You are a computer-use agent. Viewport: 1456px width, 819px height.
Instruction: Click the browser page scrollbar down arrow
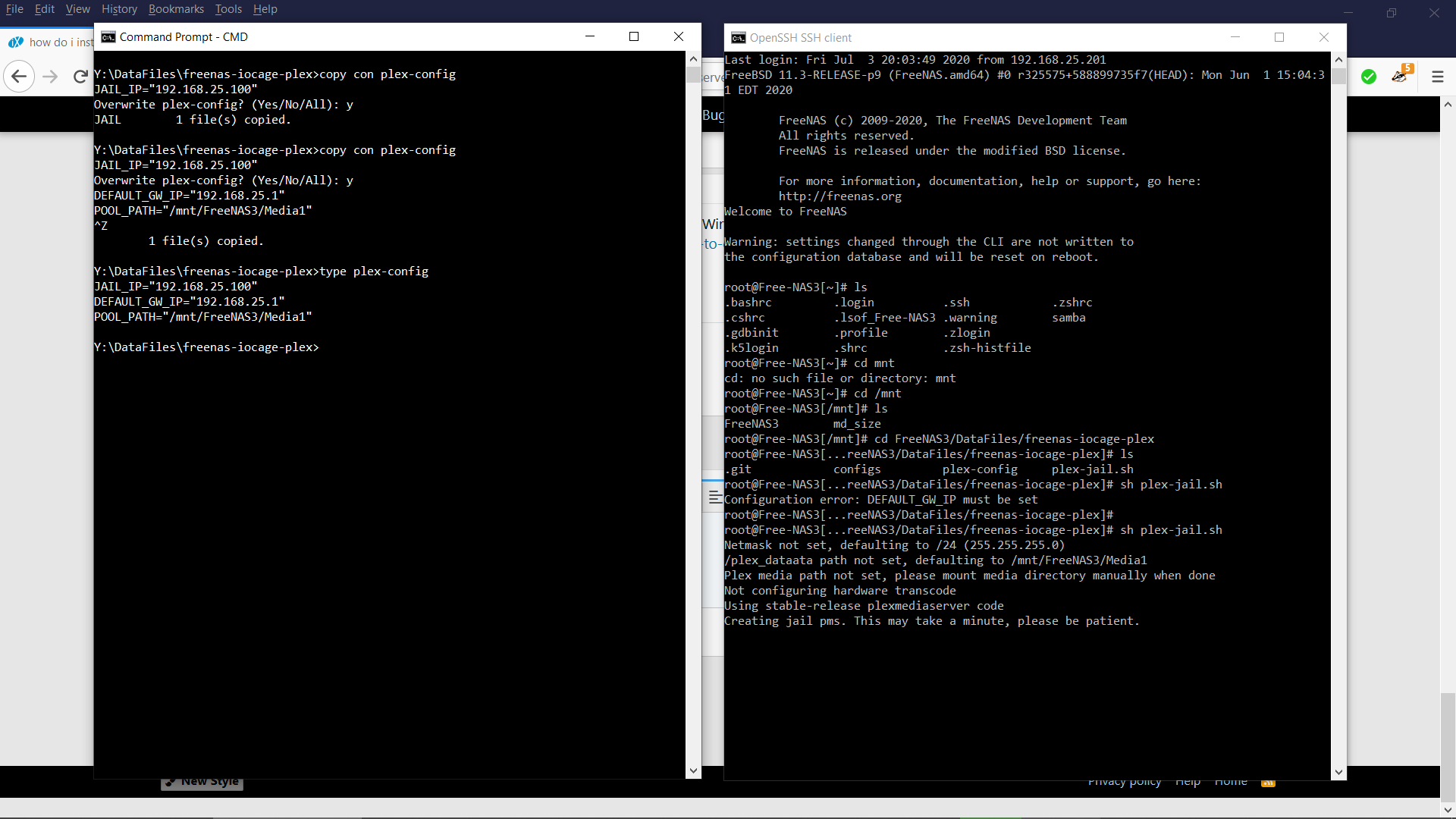(1448, 810)
